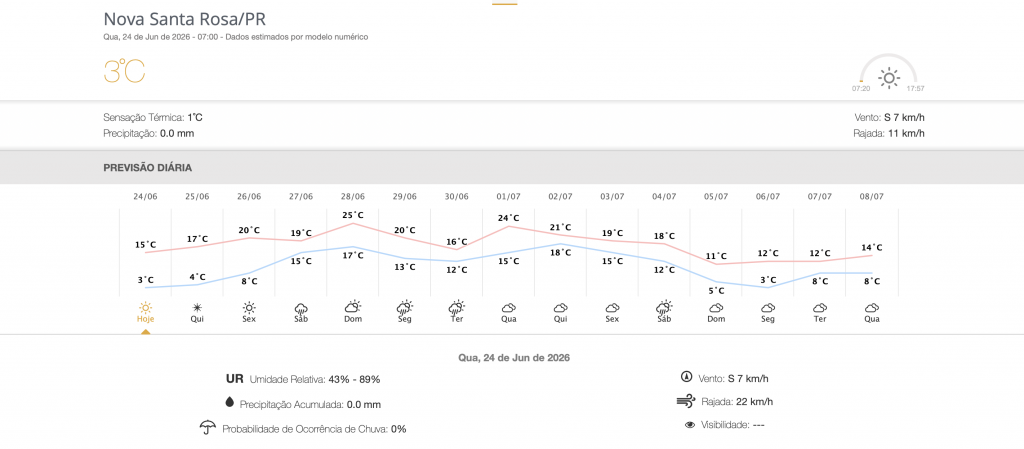Select today's sunny Hoje forecast icon

(x=145, y=307)
